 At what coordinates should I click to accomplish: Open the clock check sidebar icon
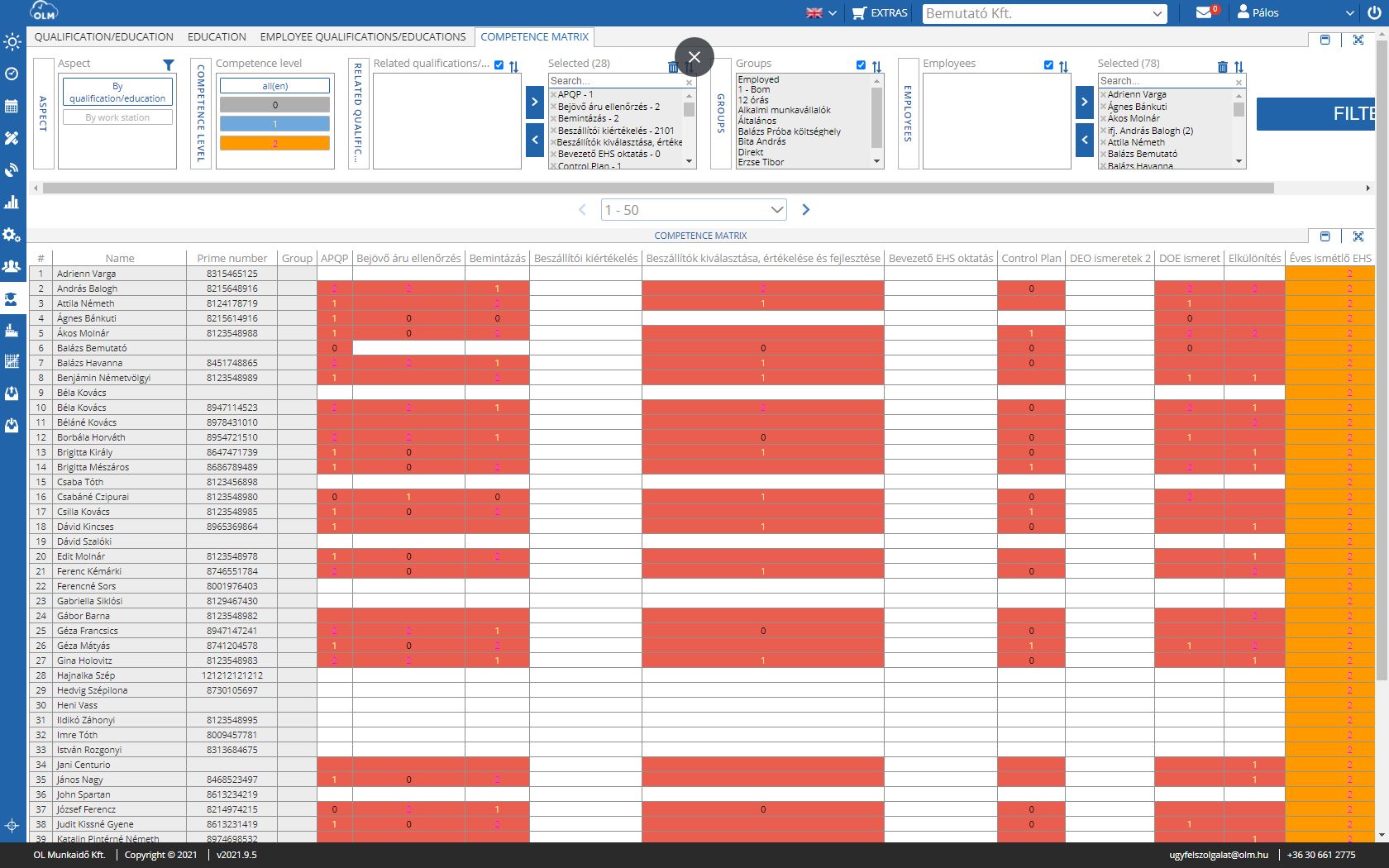[12, 74]
